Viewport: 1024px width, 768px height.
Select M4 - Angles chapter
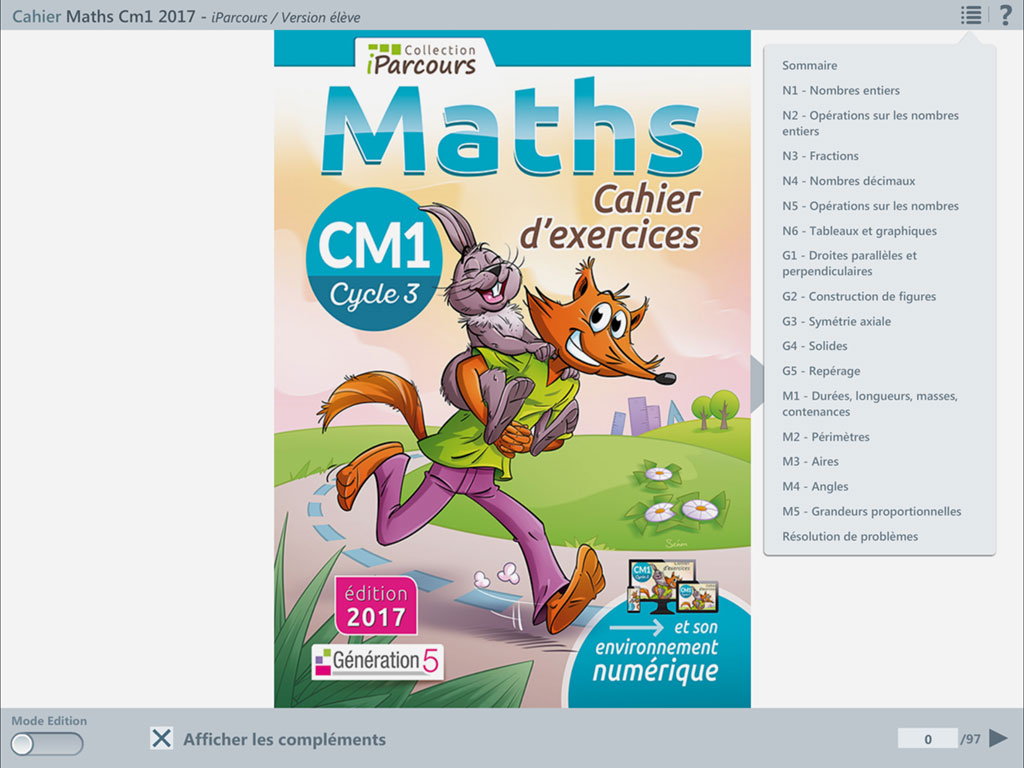(815, 487)
